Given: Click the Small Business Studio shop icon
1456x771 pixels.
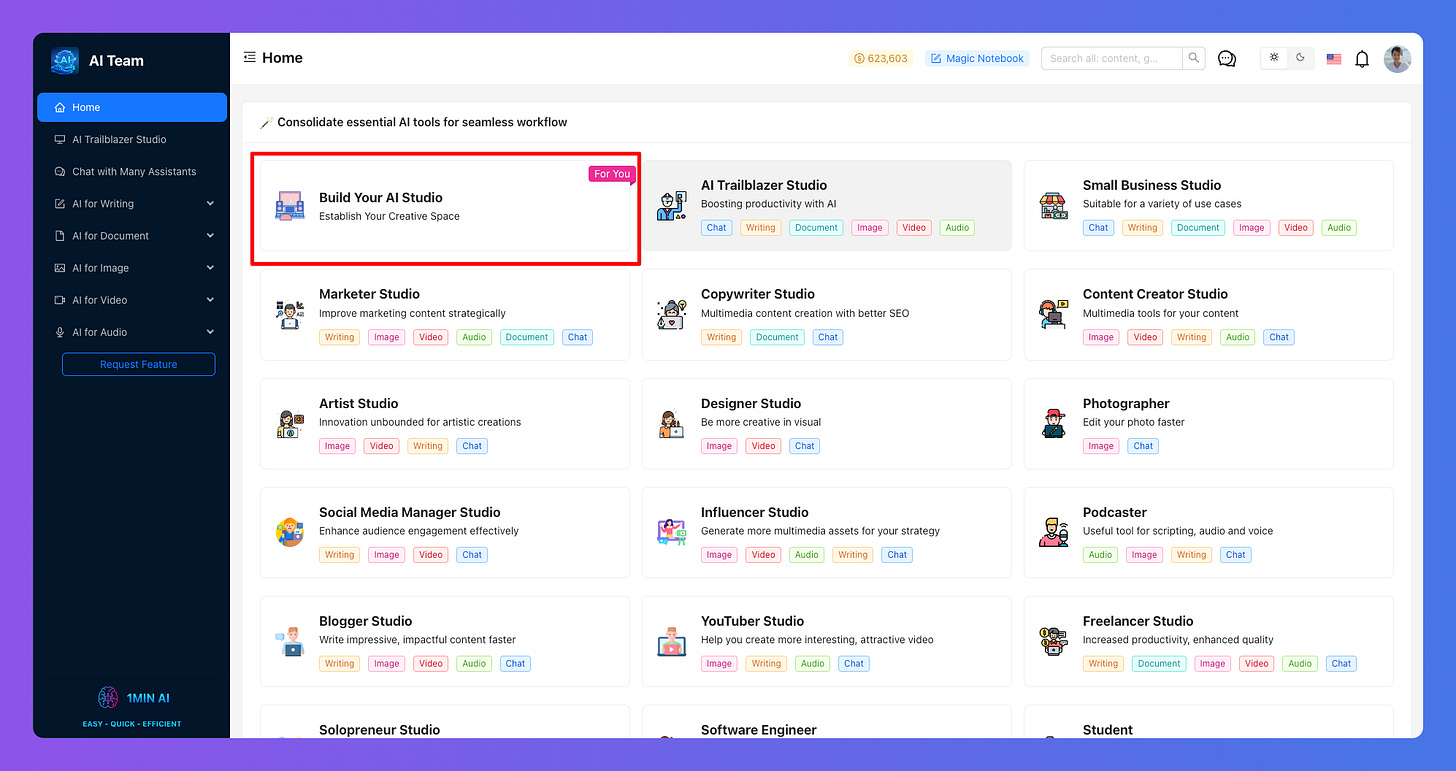Looking at the screenshot, I should pos(1054,206).
